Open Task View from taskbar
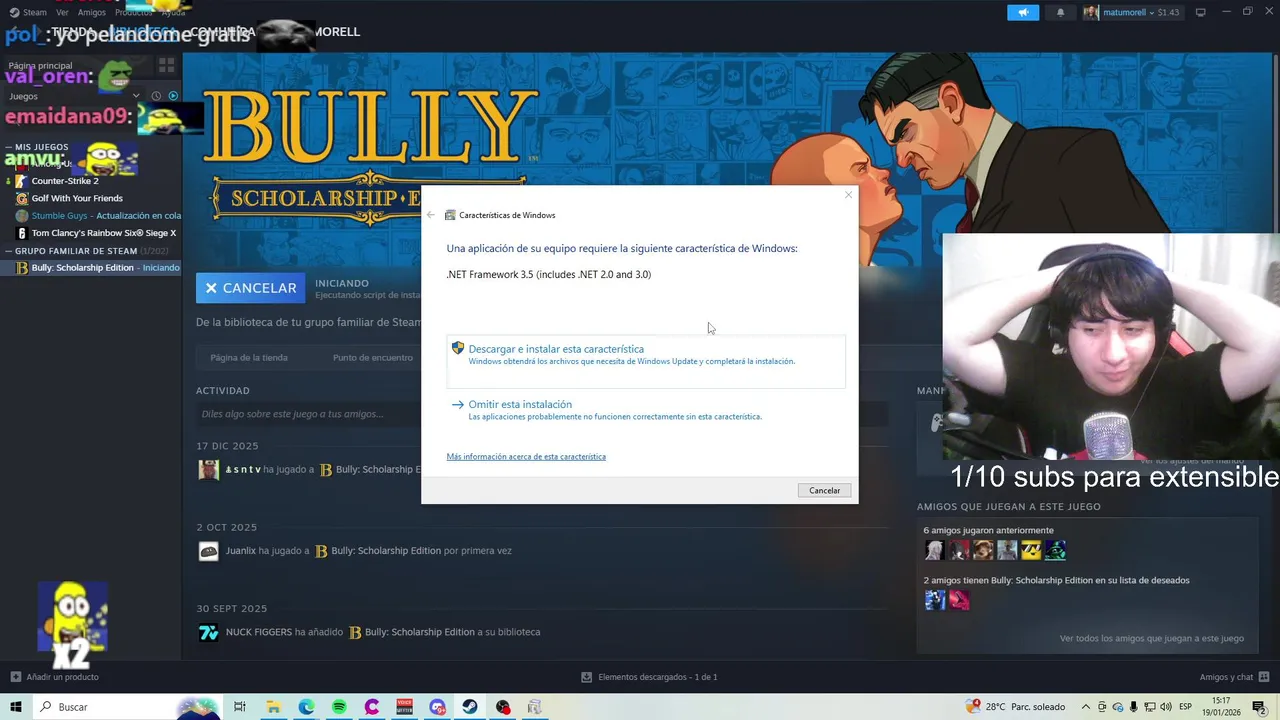Viewport: 1280px width, 720px height. click(240, 707)
